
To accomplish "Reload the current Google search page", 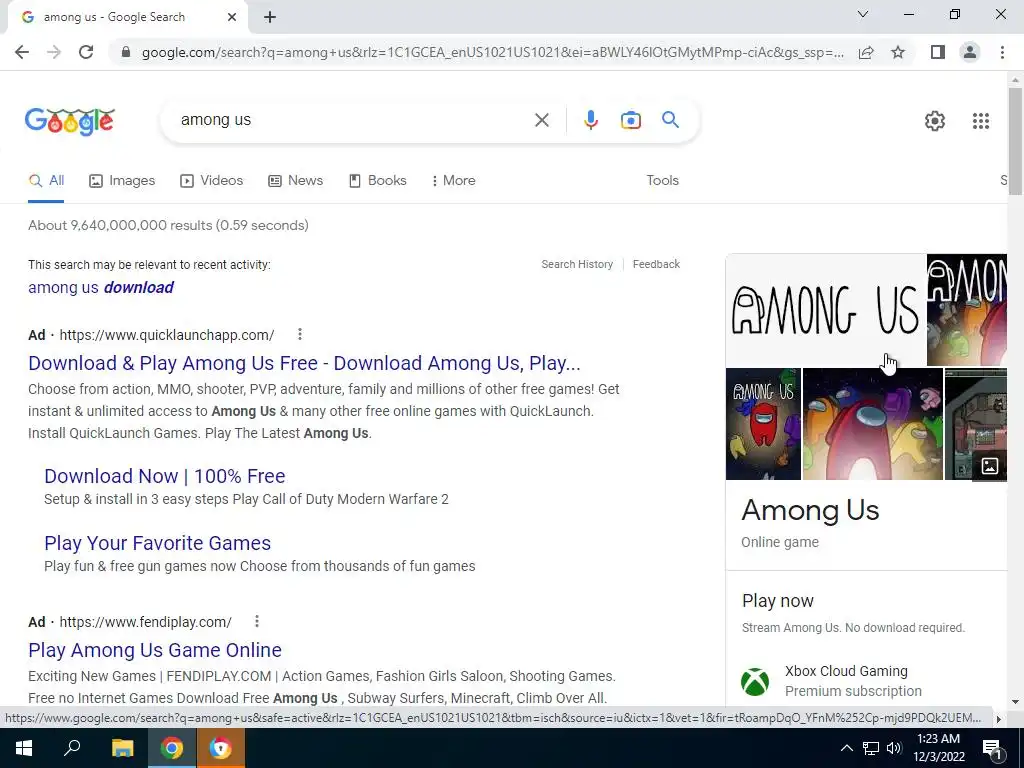I will tap(86, 52).
